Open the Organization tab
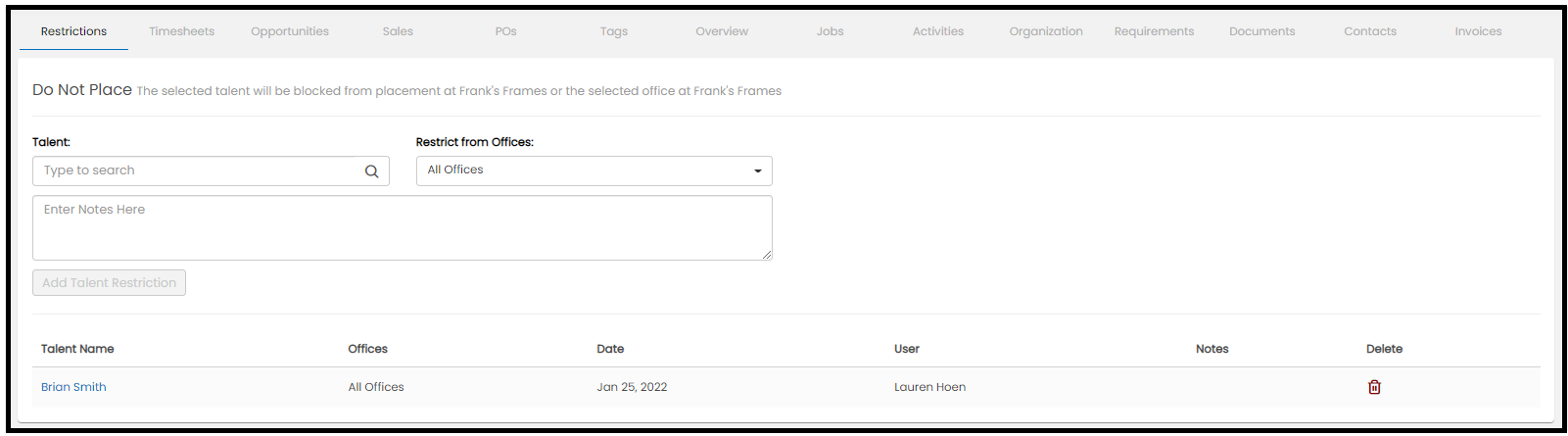This screenshot has width=1568, height=436. [1046, 31]
